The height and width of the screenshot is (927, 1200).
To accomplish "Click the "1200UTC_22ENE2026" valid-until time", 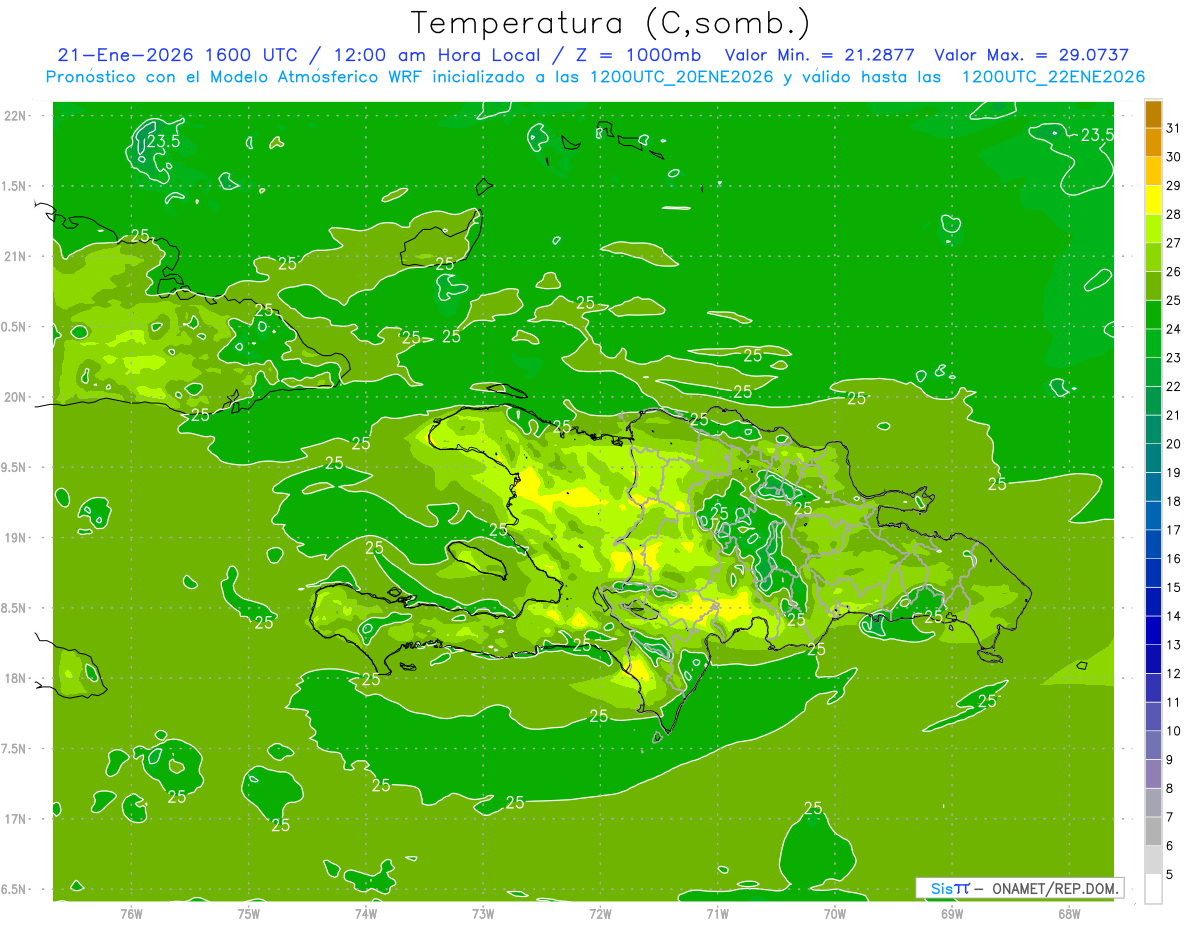I will pyautogui.click(x=1053, y=77).
